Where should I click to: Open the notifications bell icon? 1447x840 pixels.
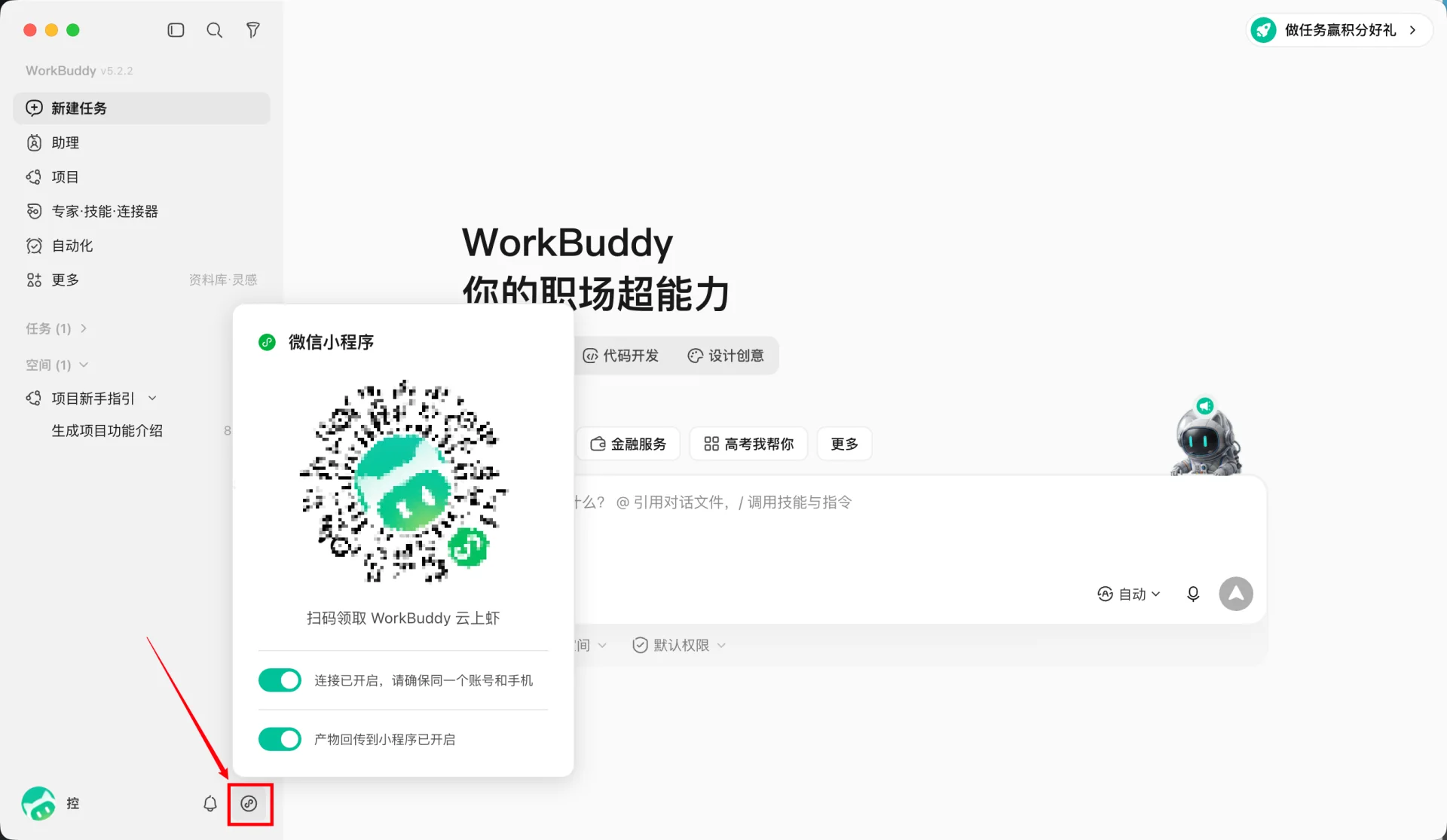[210, 803]
